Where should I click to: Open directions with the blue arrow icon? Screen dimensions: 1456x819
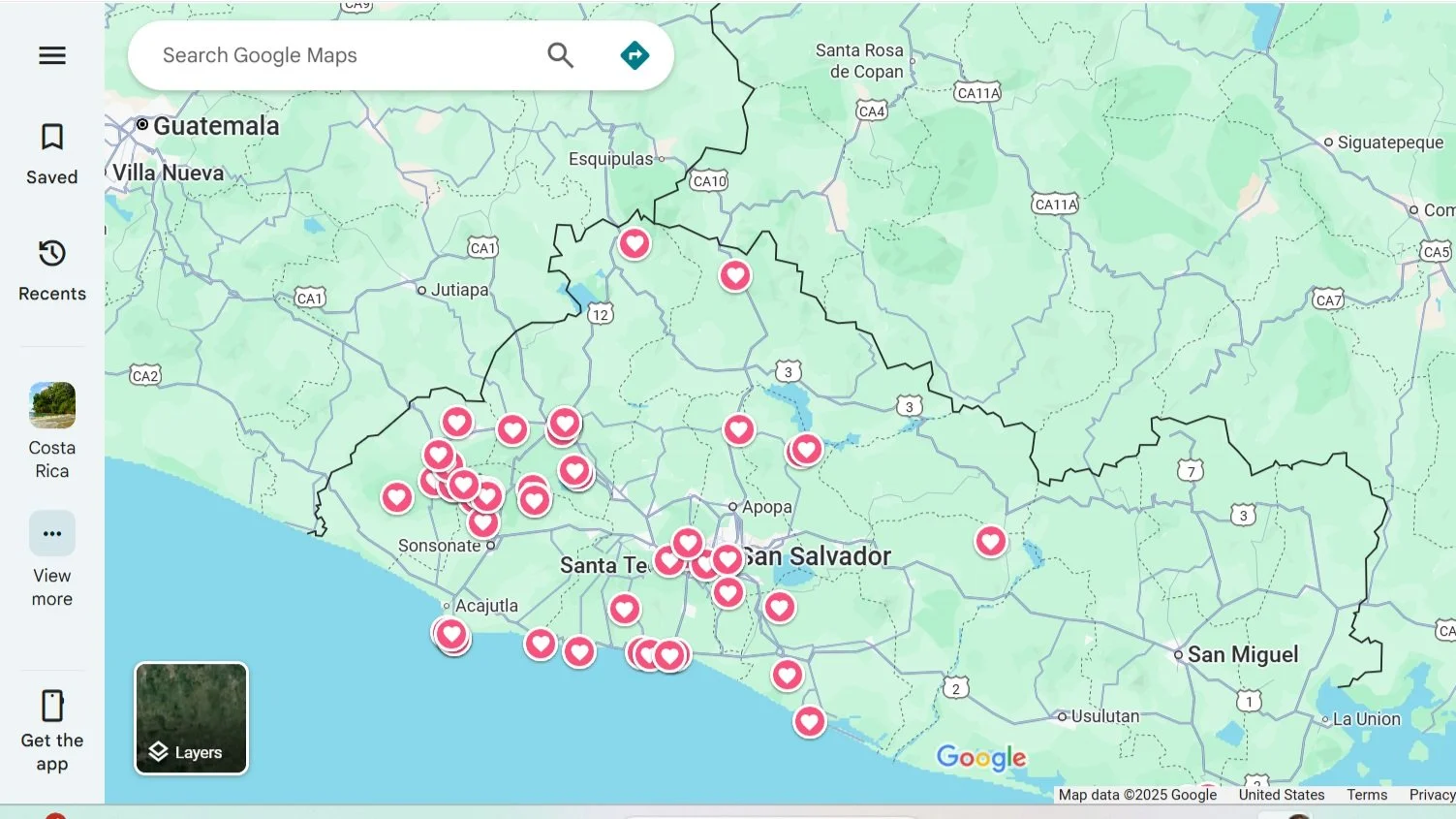635,55
